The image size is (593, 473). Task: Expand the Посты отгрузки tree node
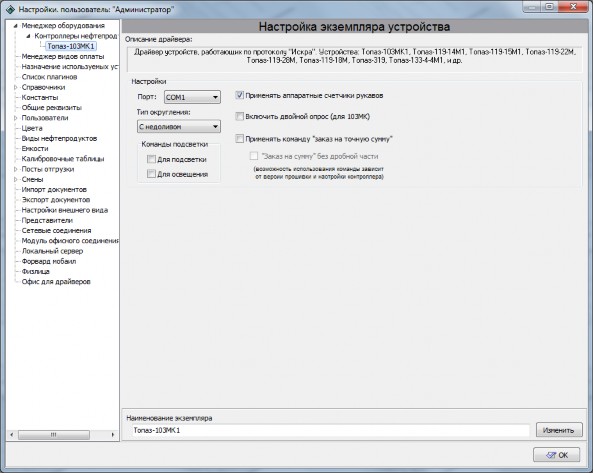tap(16, 169)
